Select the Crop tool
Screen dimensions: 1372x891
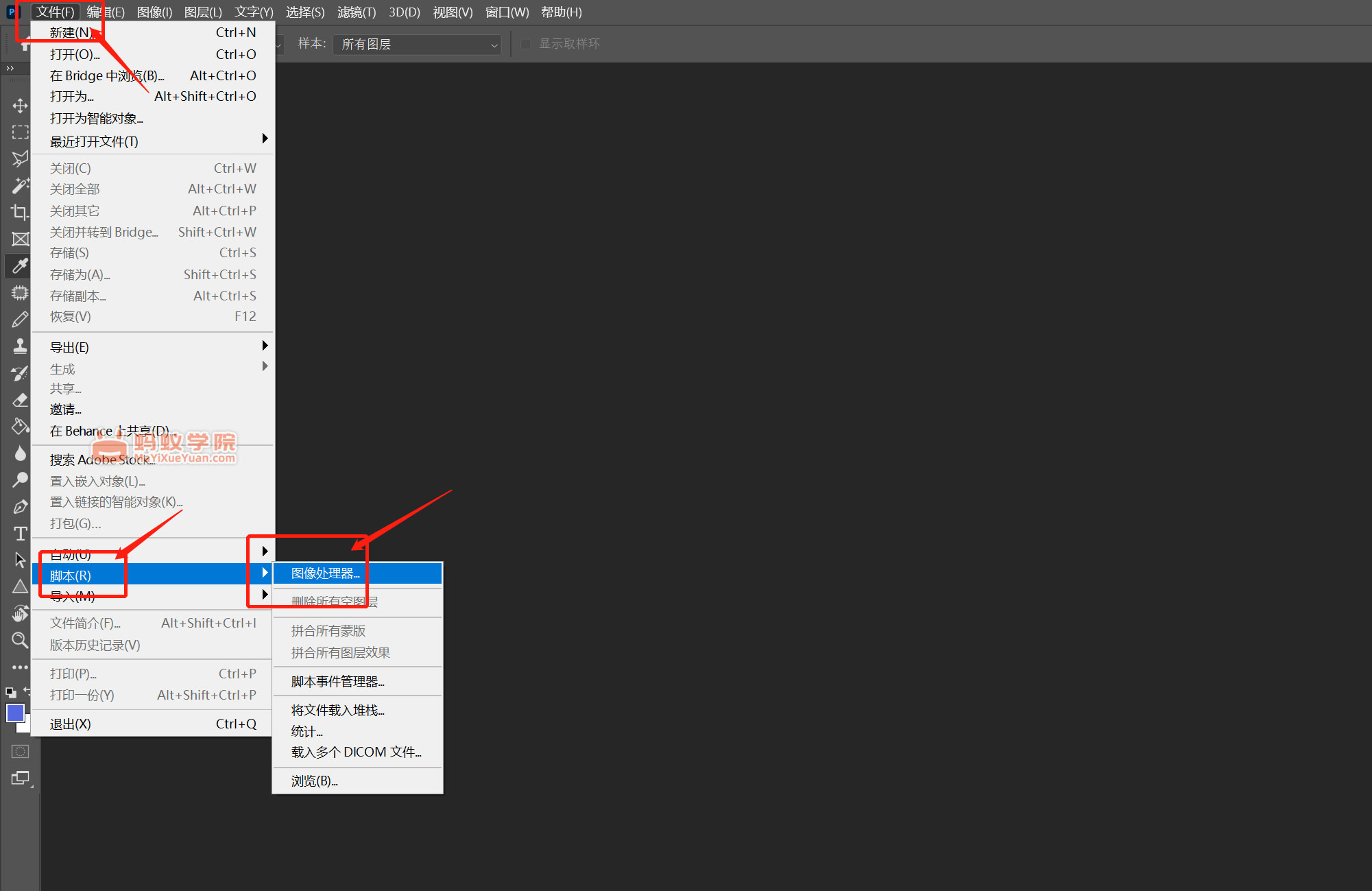click(20, 213)
